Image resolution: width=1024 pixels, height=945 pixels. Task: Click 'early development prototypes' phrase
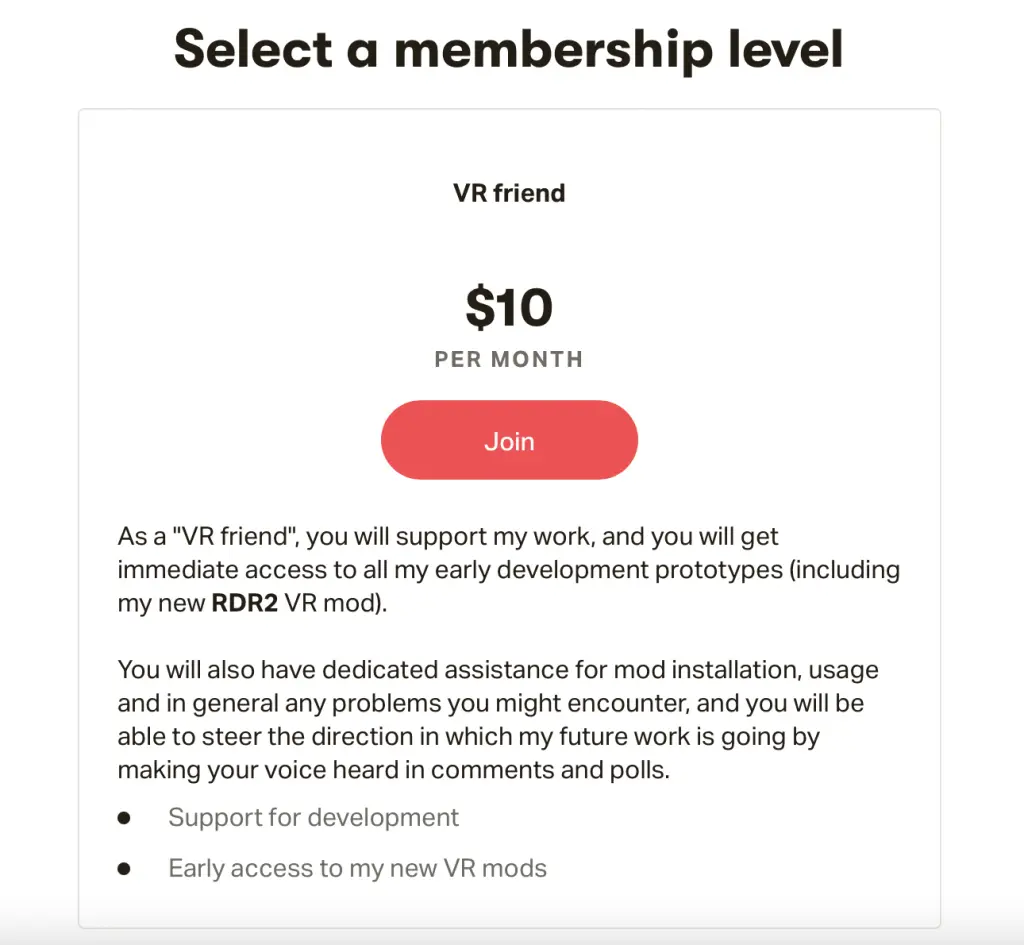(609, 570)
